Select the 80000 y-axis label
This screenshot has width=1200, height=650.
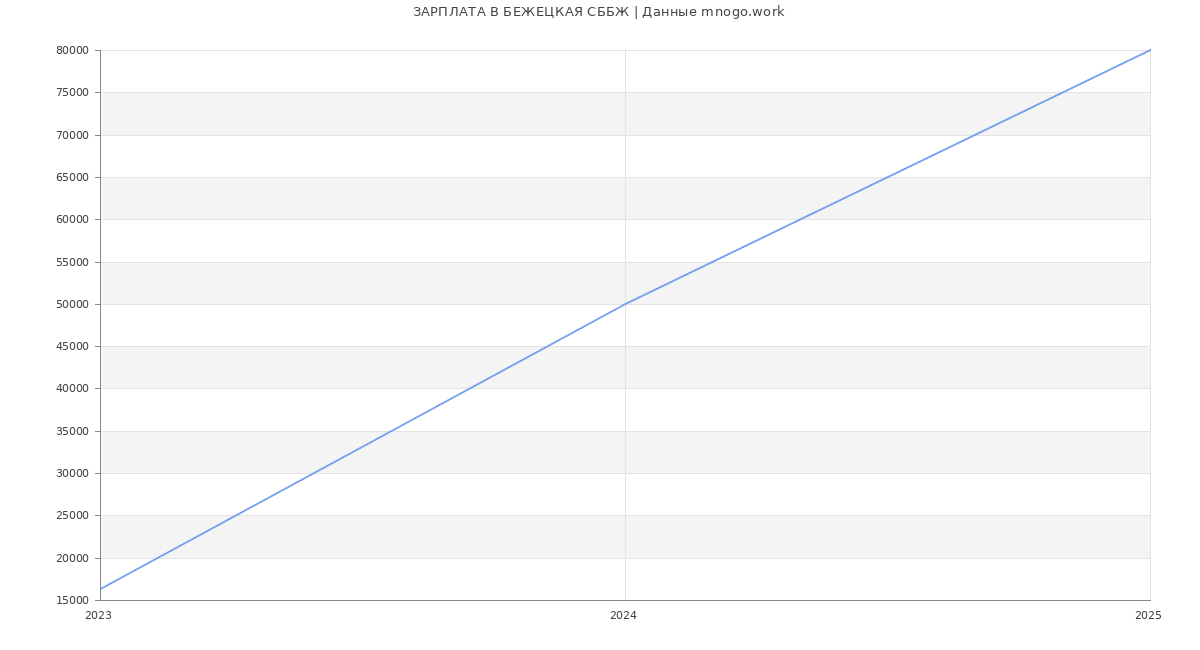pyautogui.click(x=72, y=51)
